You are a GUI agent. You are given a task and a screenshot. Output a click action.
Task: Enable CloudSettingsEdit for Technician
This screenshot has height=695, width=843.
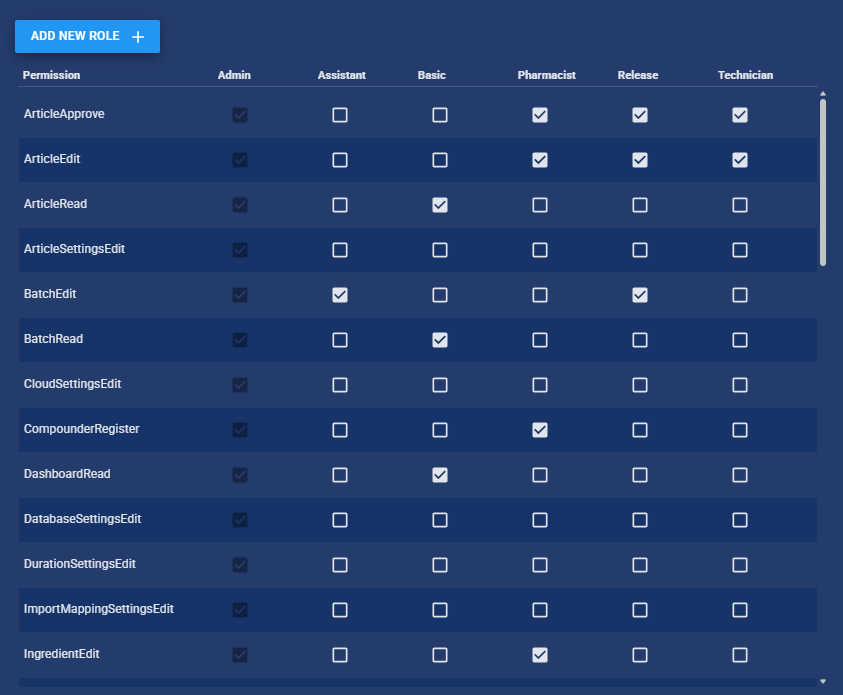click(740, 385)
